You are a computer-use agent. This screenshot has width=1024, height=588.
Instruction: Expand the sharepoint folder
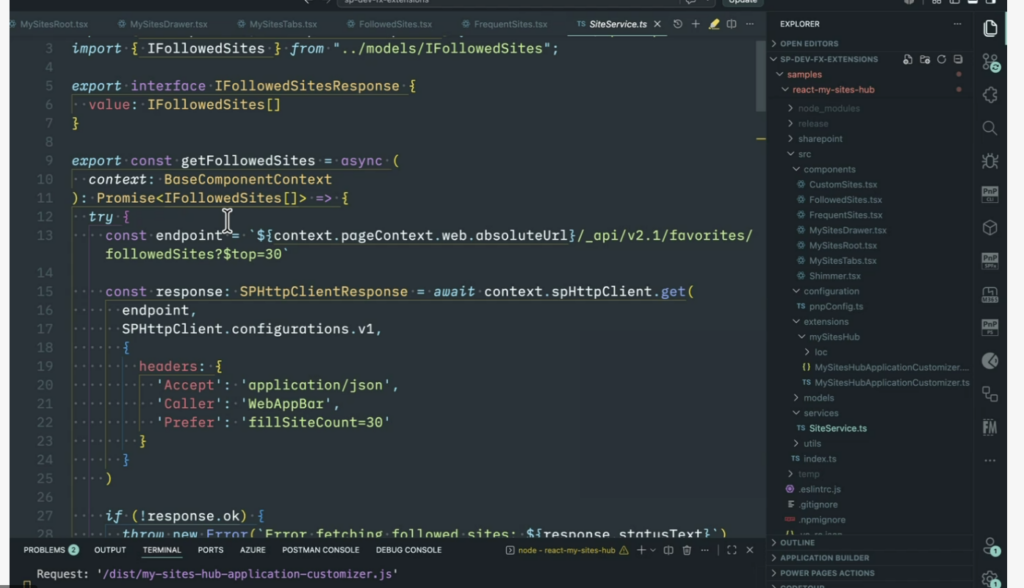point(820,139)
